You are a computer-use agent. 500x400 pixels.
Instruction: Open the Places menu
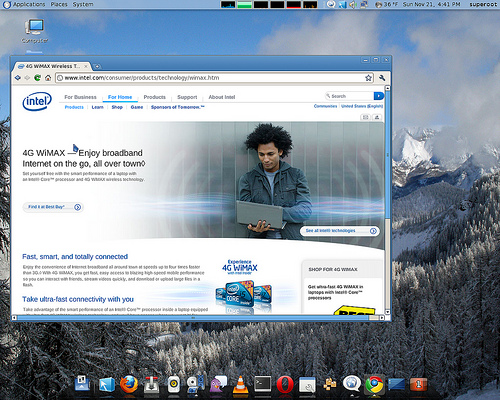point(59,4)
